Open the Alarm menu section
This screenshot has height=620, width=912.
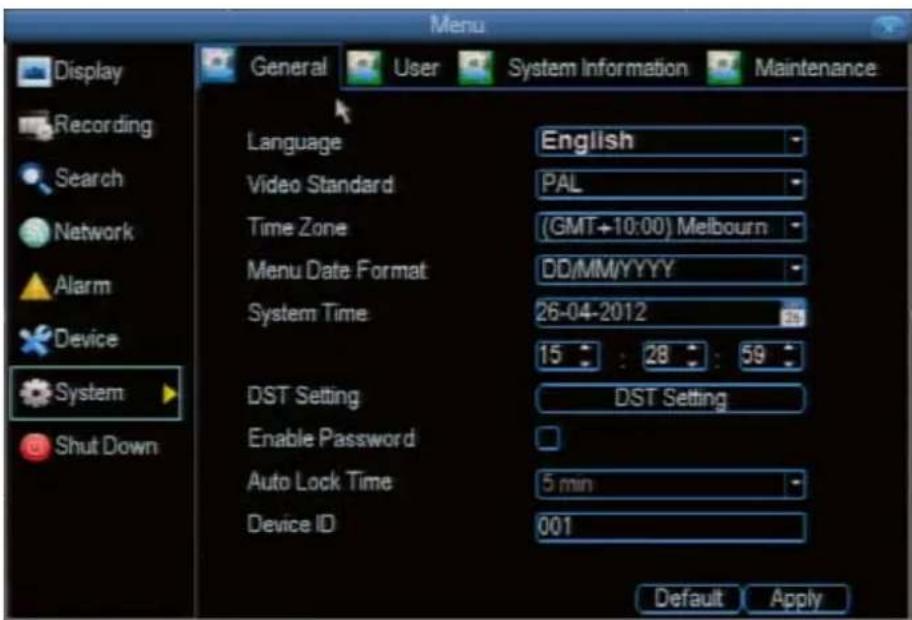pyautogui.click(x=65, y=286)
